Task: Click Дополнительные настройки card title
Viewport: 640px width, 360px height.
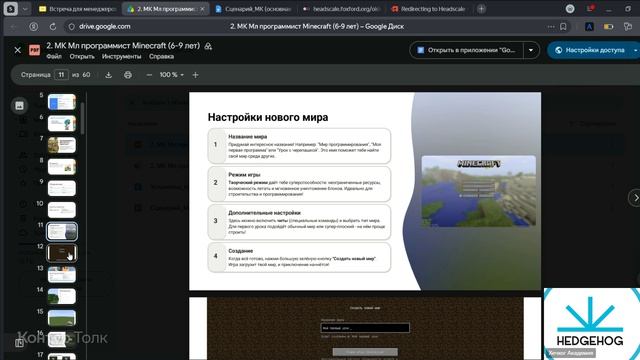Action: click(x=264, y=213)
